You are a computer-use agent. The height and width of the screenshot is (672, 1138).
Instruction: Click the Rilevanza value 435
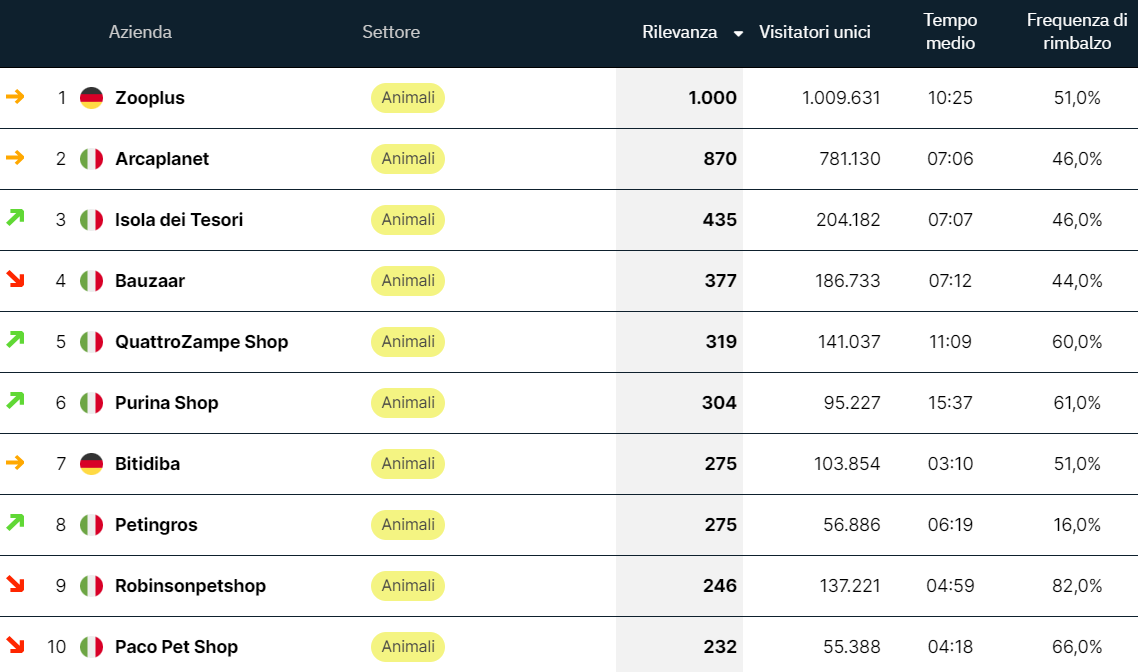click(720, 220)
